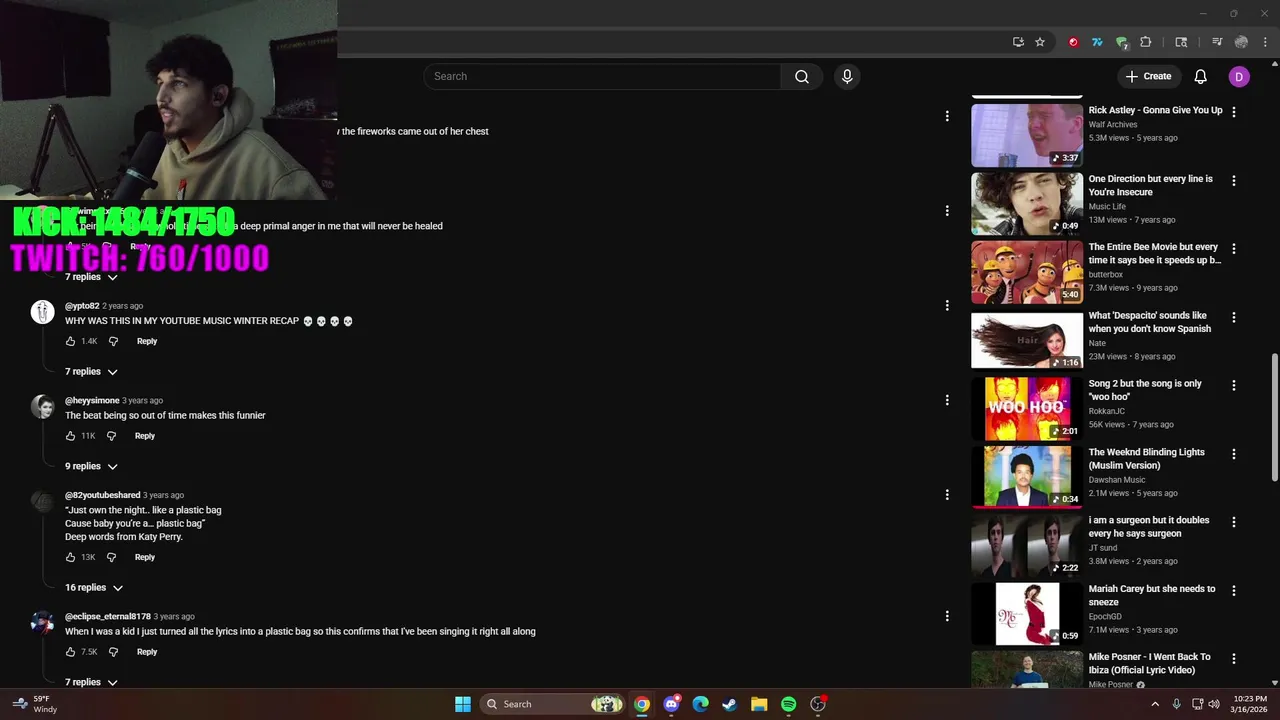Click Create button on YouTube
Viewport: 1280px width, 720px height.
[1148, 76]
